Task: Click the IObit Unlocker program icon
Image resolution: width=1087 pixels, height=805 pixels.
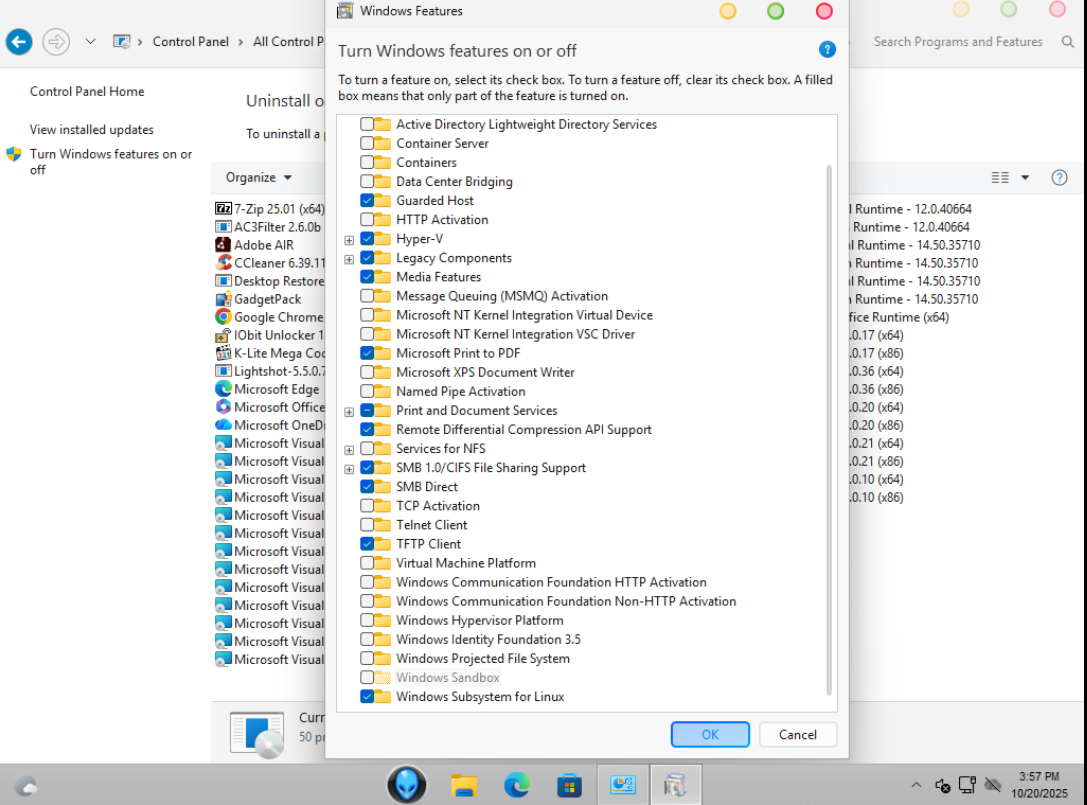Action: click(223, 335)
